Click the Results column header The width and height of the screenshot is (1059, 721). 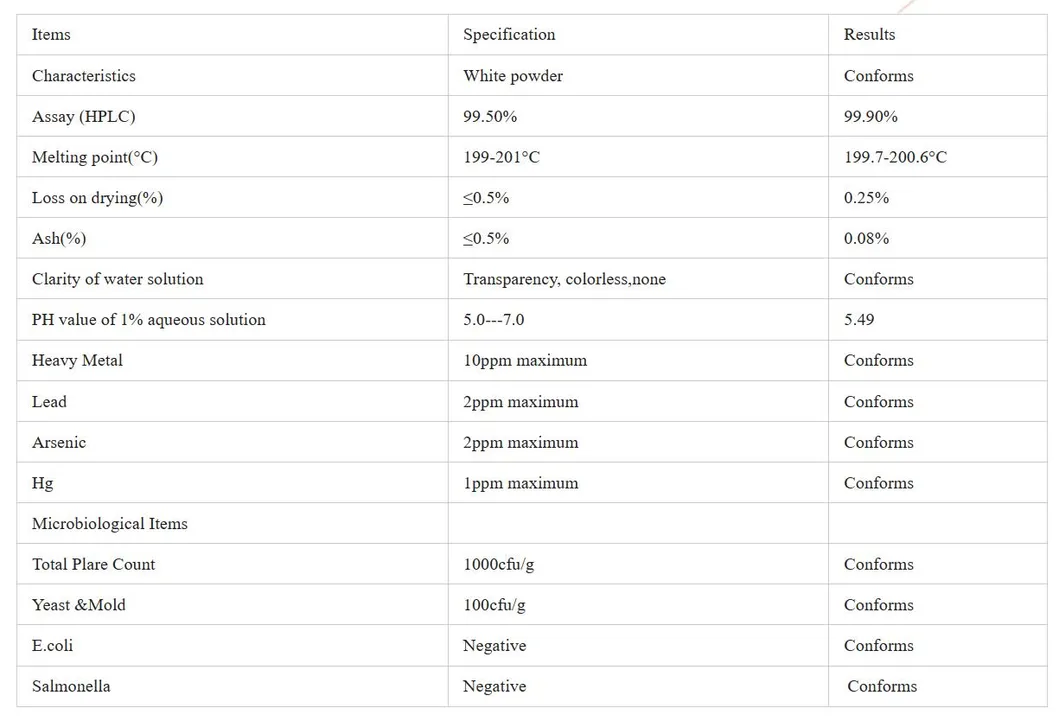pos(869,35)
